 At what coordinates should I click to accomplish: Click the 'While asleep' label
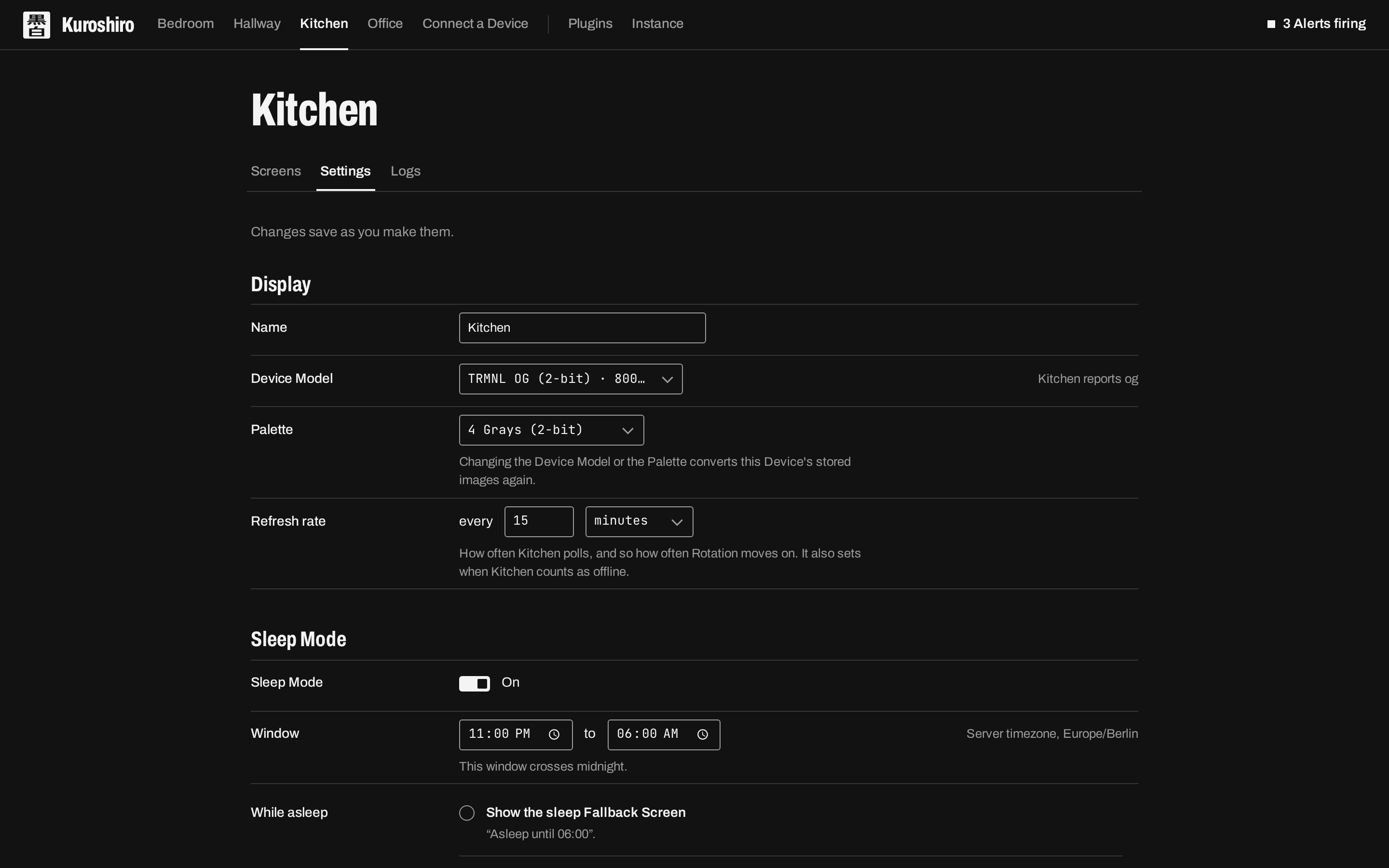click(289, 813)
